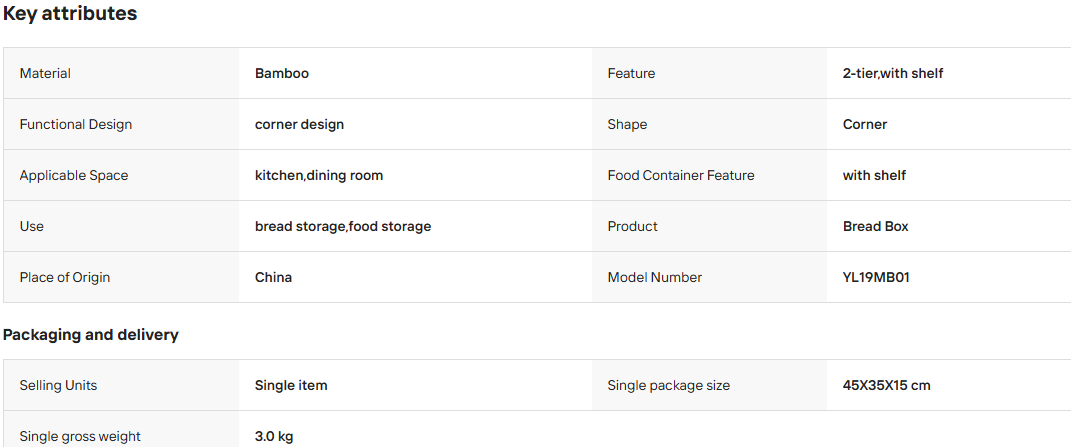Screen dimensions: 1071x447
Task: Click the model number YL19MB01
Action: (x=876, y=277)
